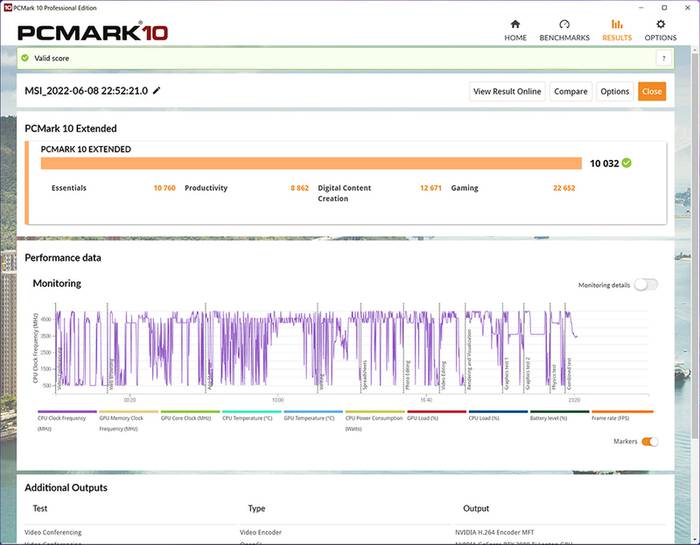Click the Physics test chart marker
The width and height of the screenshot is (700, 545).
coord(554,377)
